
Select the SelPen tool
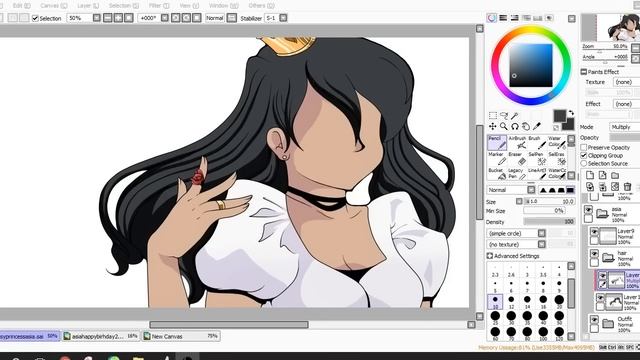[537, 159]
